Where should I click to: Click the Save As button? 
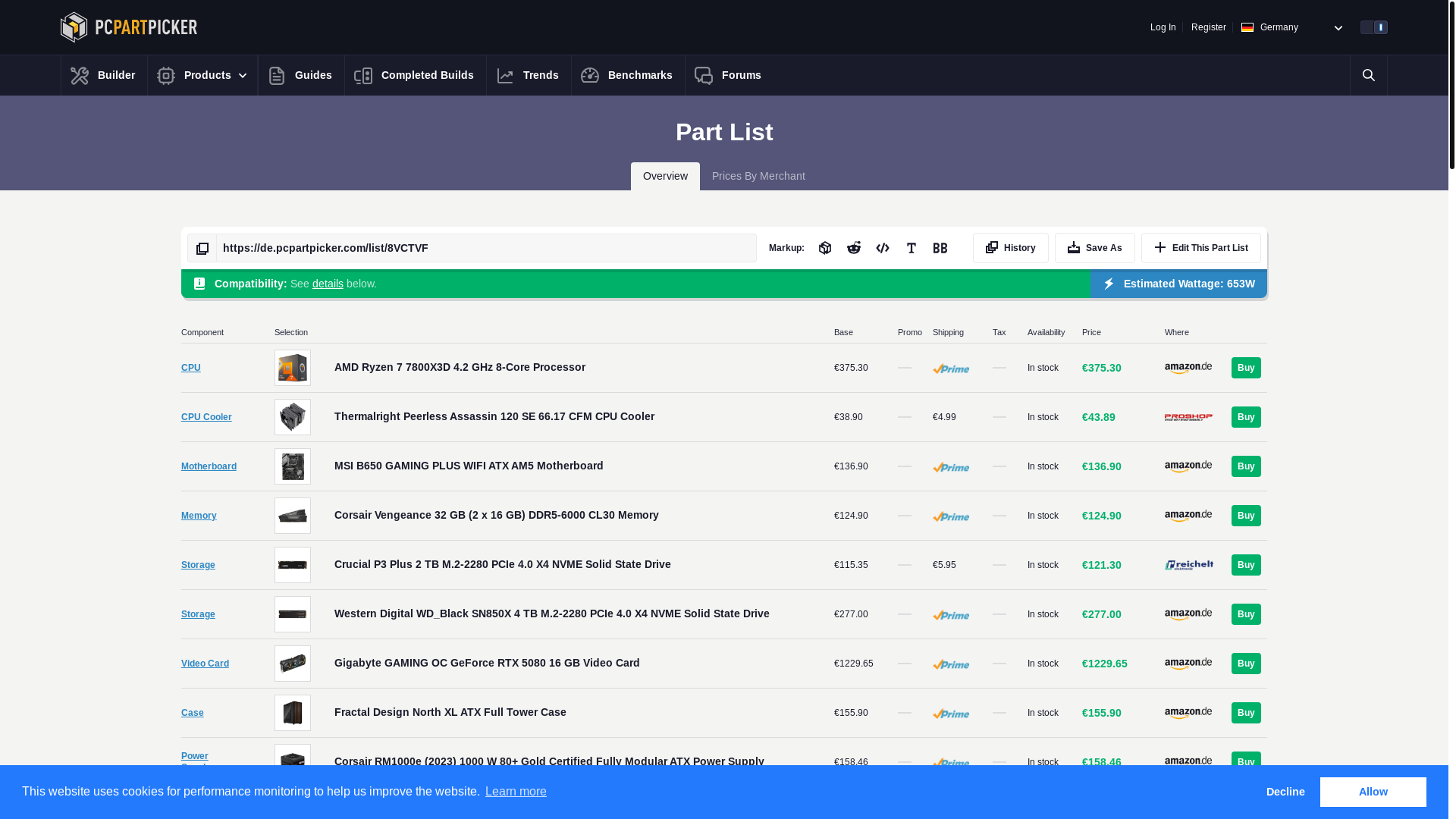tap(1095, 248)
